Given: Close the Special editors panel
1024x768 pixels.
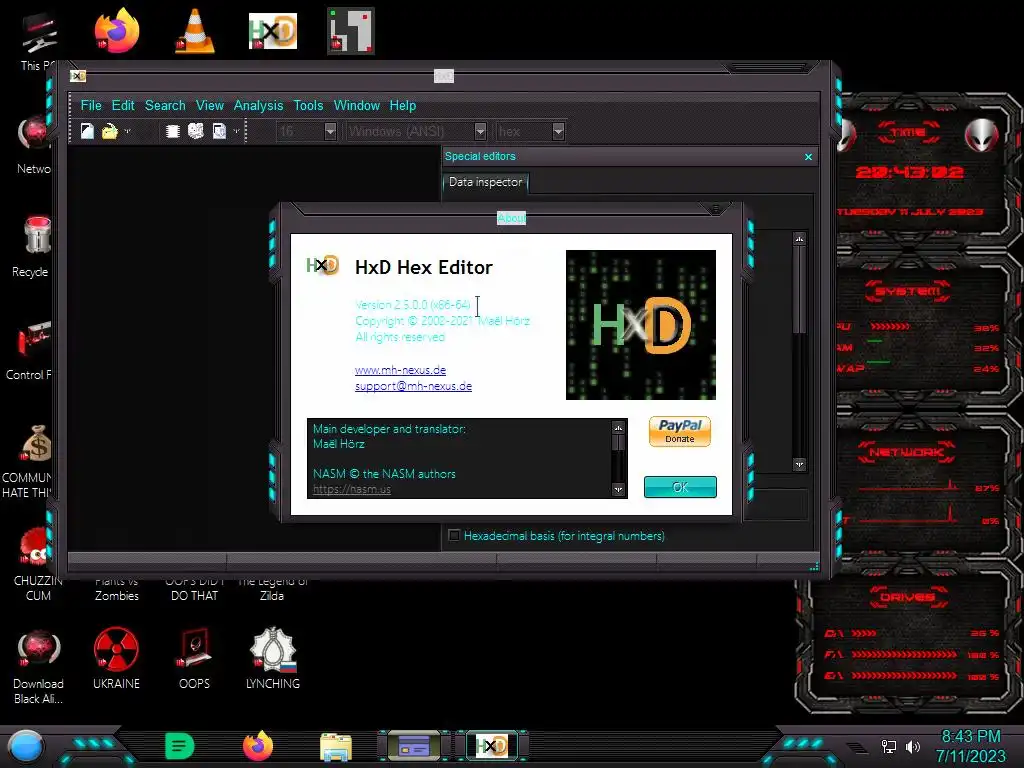Looking at the screenshot, I should [x=808, y=157].
